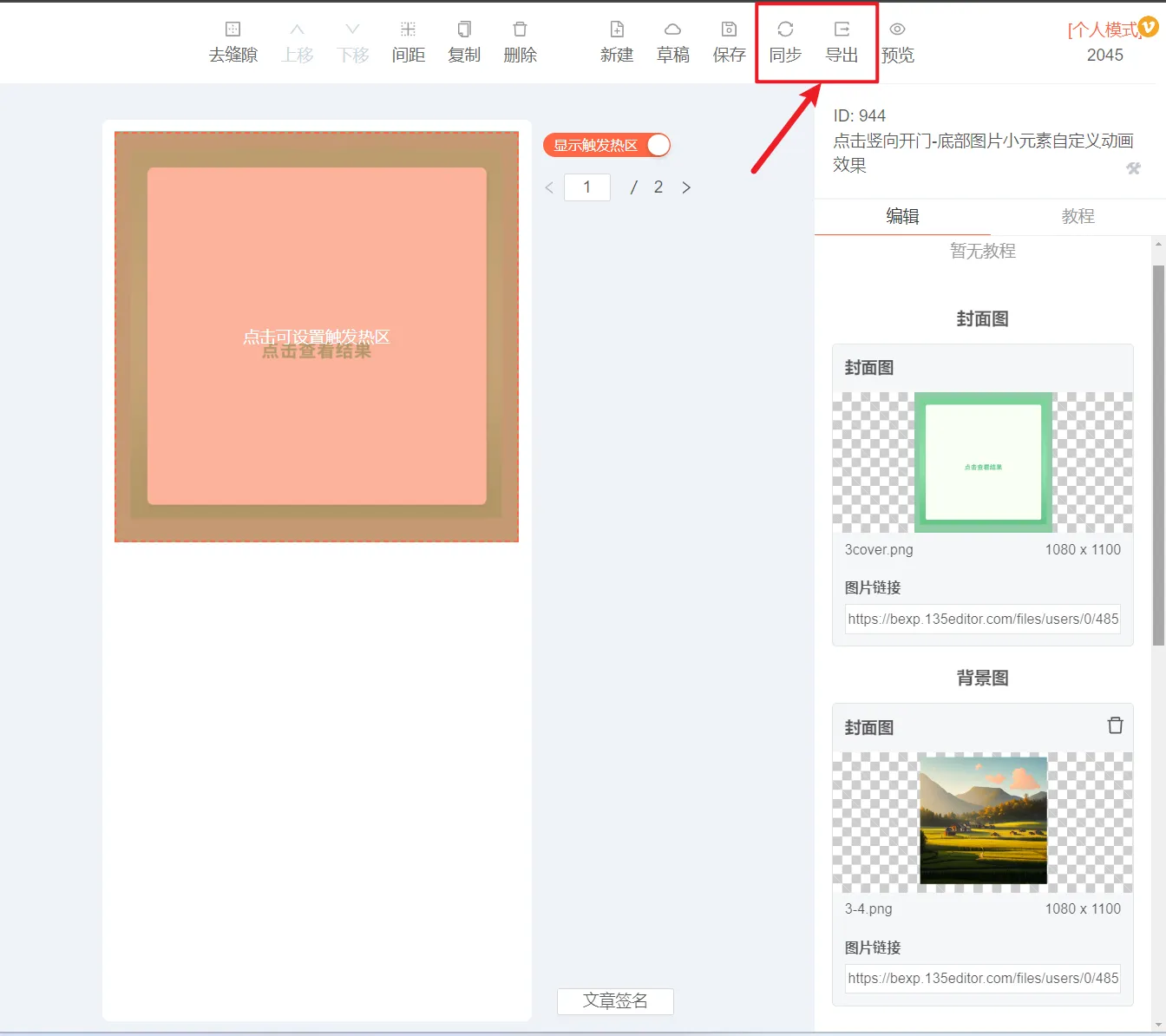Viewport: 1166px width, 1036px height.
Task: Open 草稿 drafts cloud icon
Action: click(x=672, y=29)
